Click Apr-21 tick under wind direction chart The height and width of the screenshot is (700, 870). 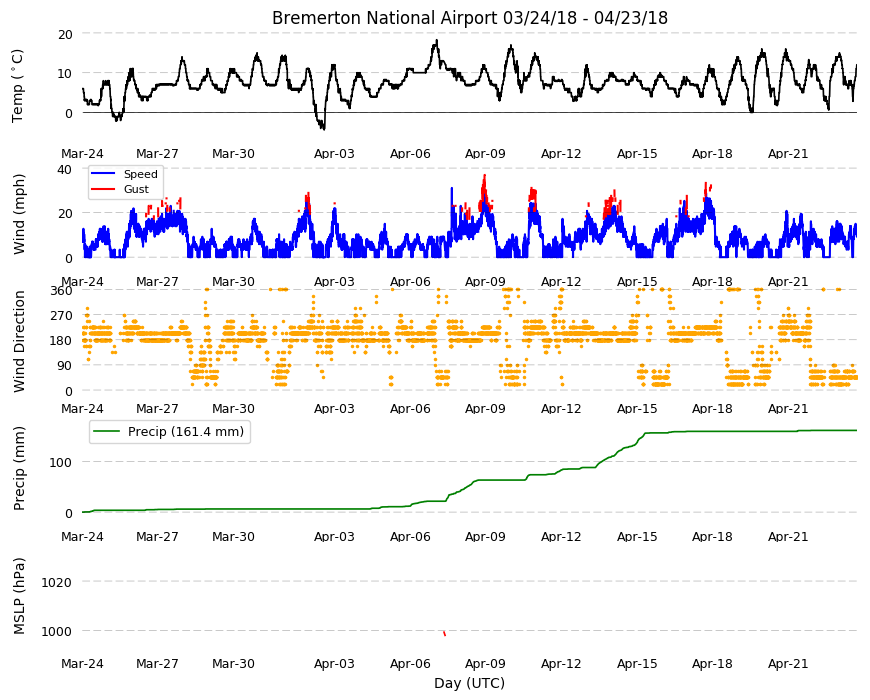[x=788, y=409]
